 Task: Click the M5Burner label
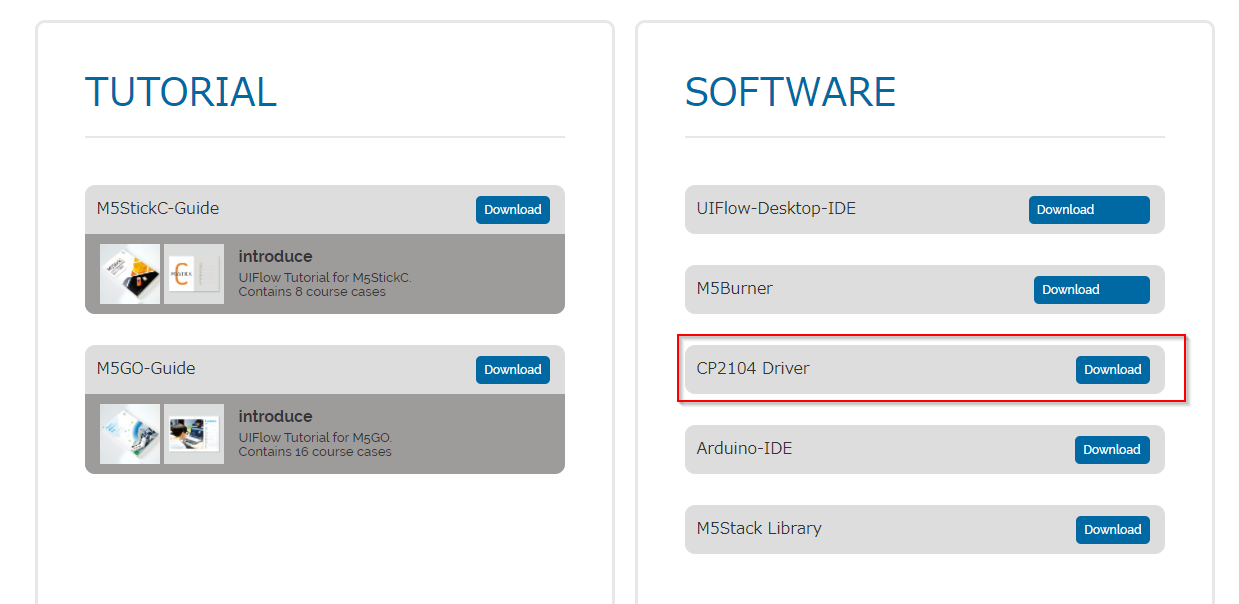point(735,289)
